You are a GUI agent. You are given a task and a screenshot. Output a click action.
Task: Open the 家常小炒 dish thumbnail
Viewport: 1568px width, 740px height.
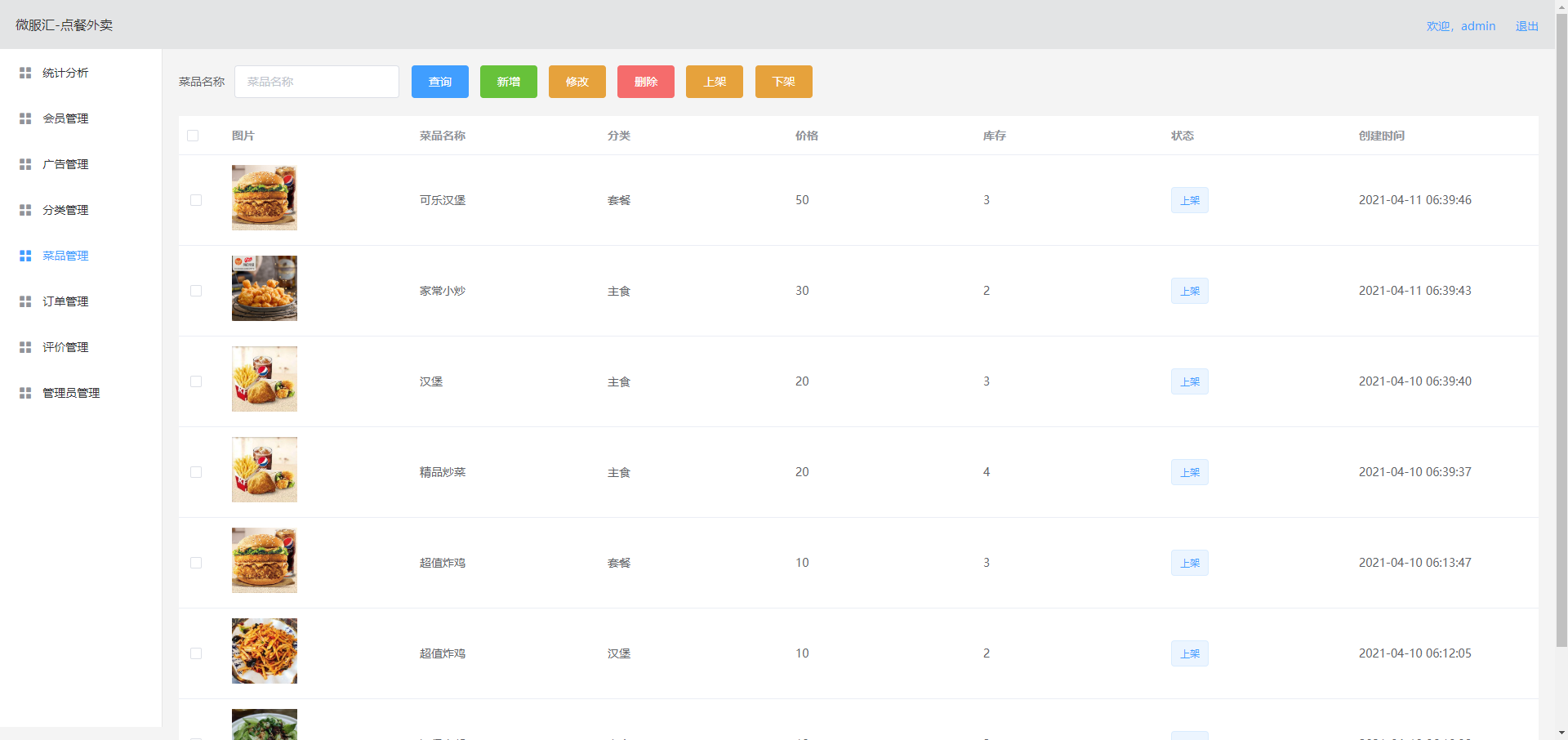point(265,288)
